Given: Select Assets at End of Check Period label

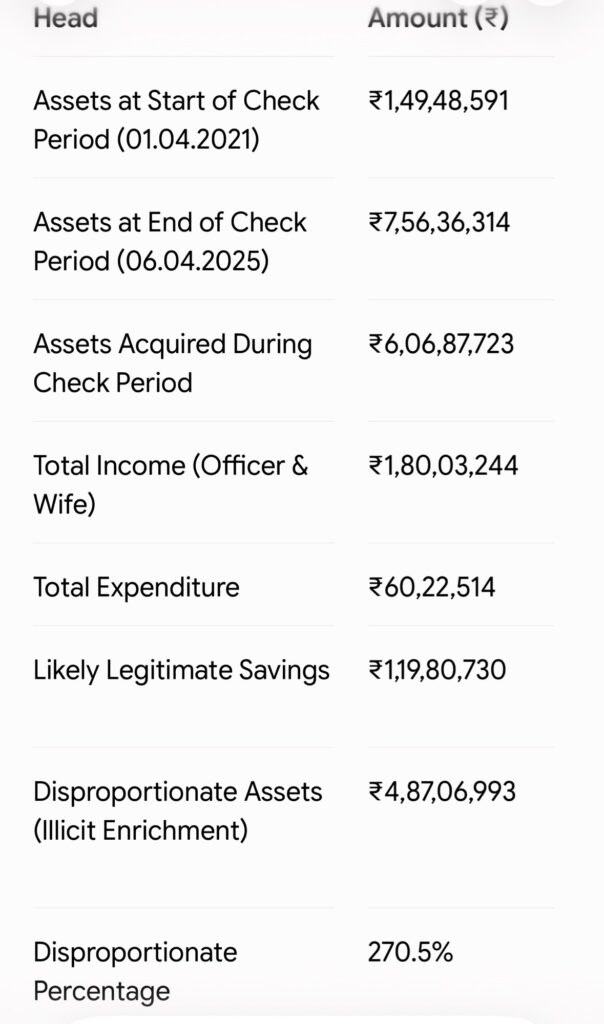Looking at the screenshot, I should click(170, 242).
